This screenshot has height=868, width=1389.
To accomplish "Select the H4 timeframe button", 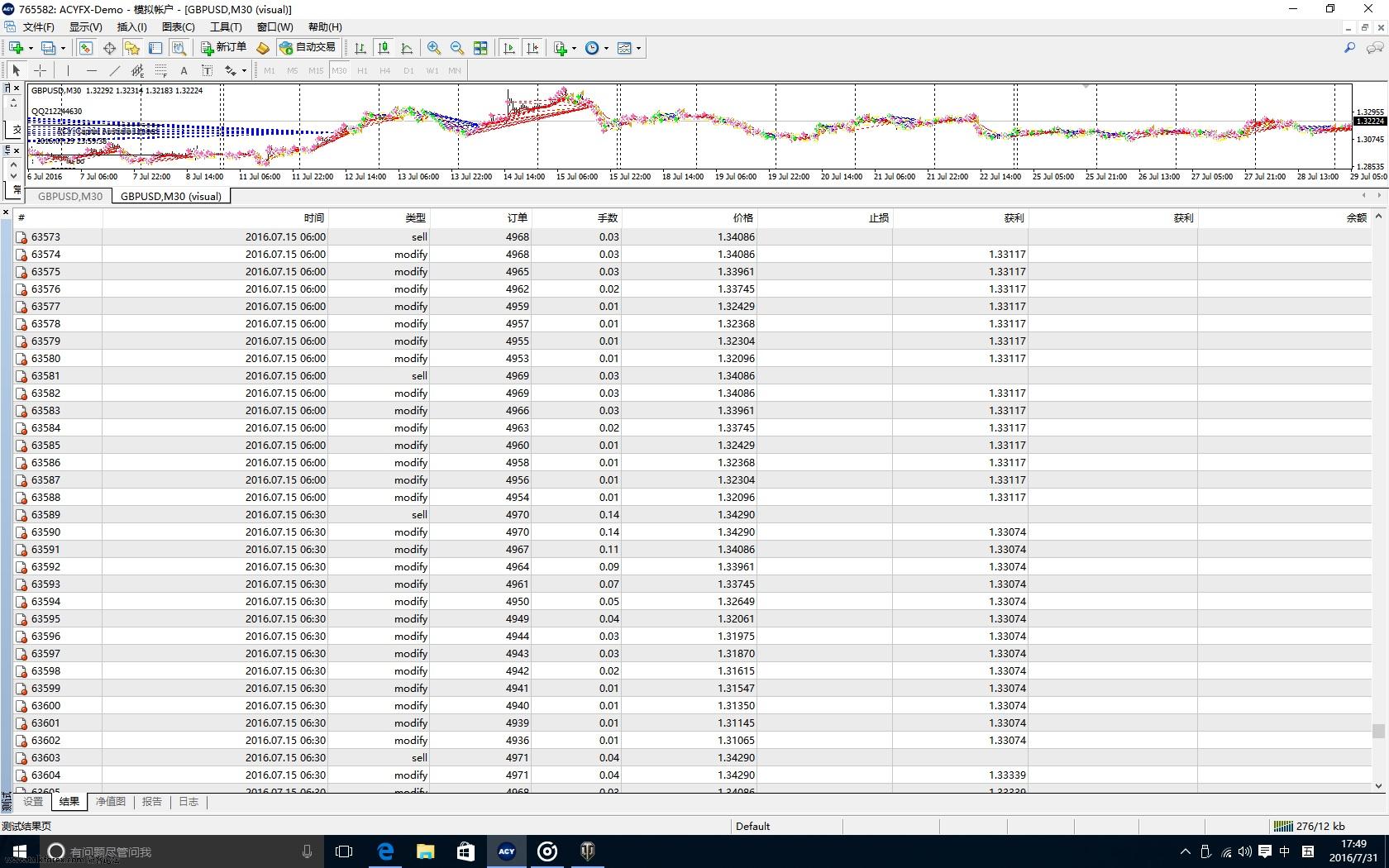I will click(385, 70).
